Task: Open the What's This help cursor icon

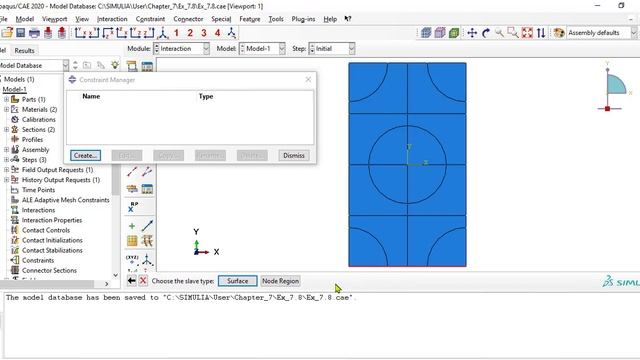Action: click(x=348, y=19)
